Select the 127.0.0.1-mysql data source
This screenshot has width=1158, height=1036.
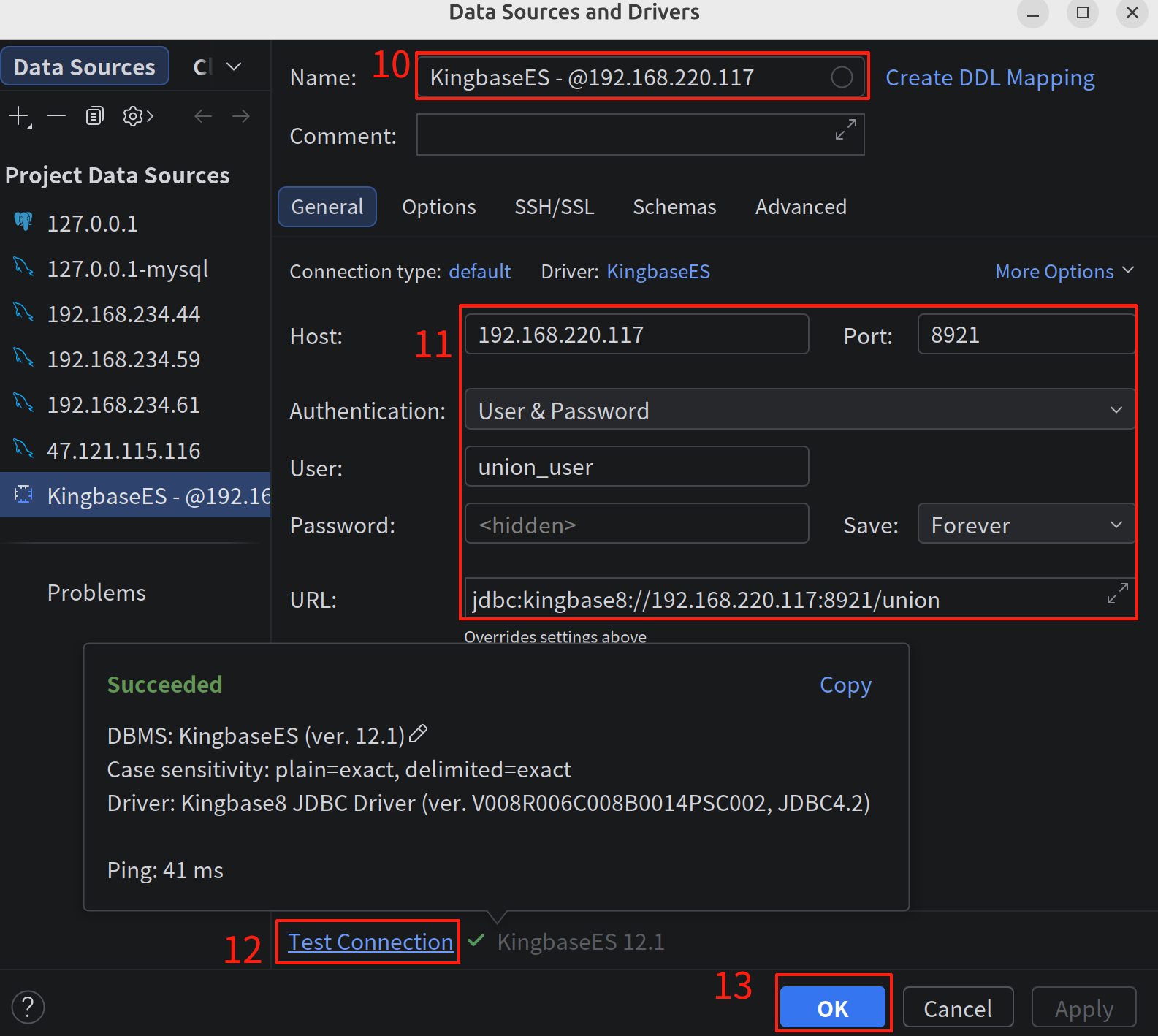(x=127, y=269)
